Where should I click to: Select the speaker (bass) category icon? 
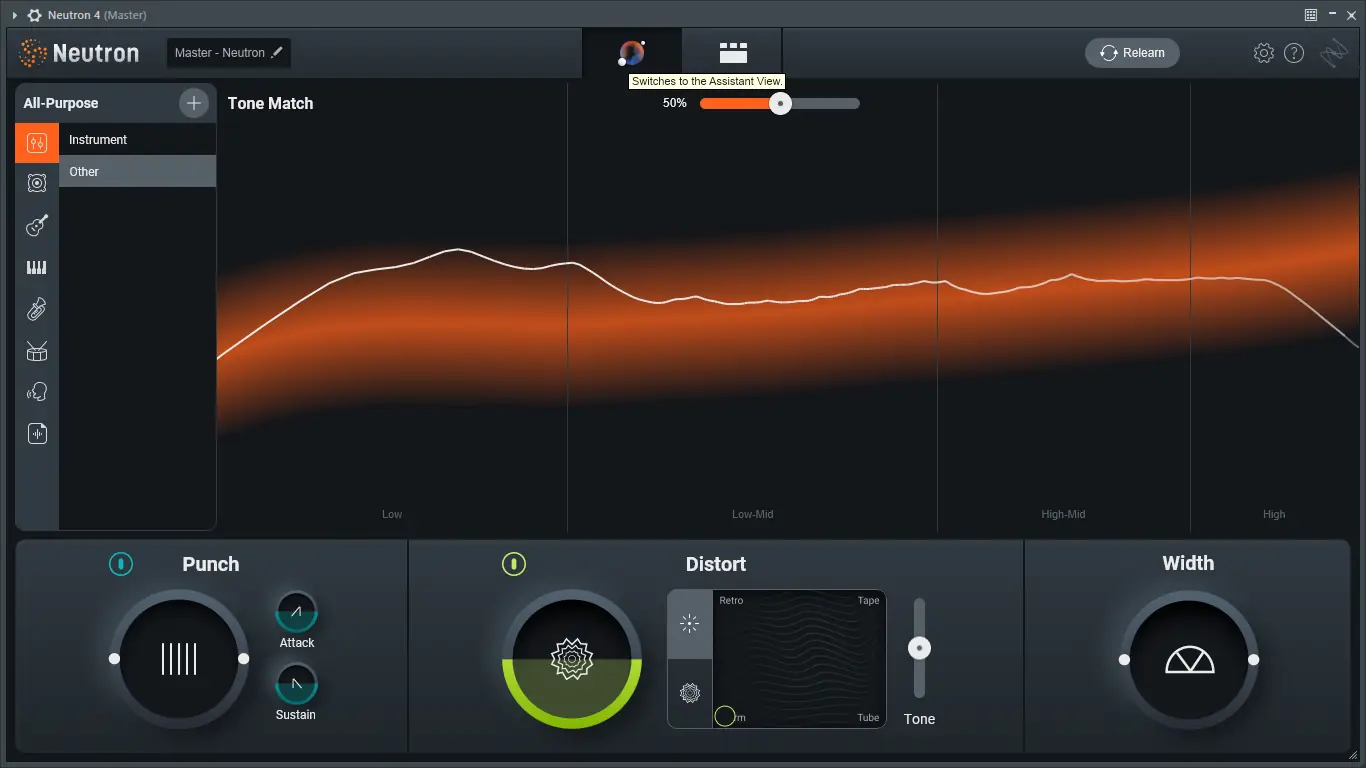(37, 183)
